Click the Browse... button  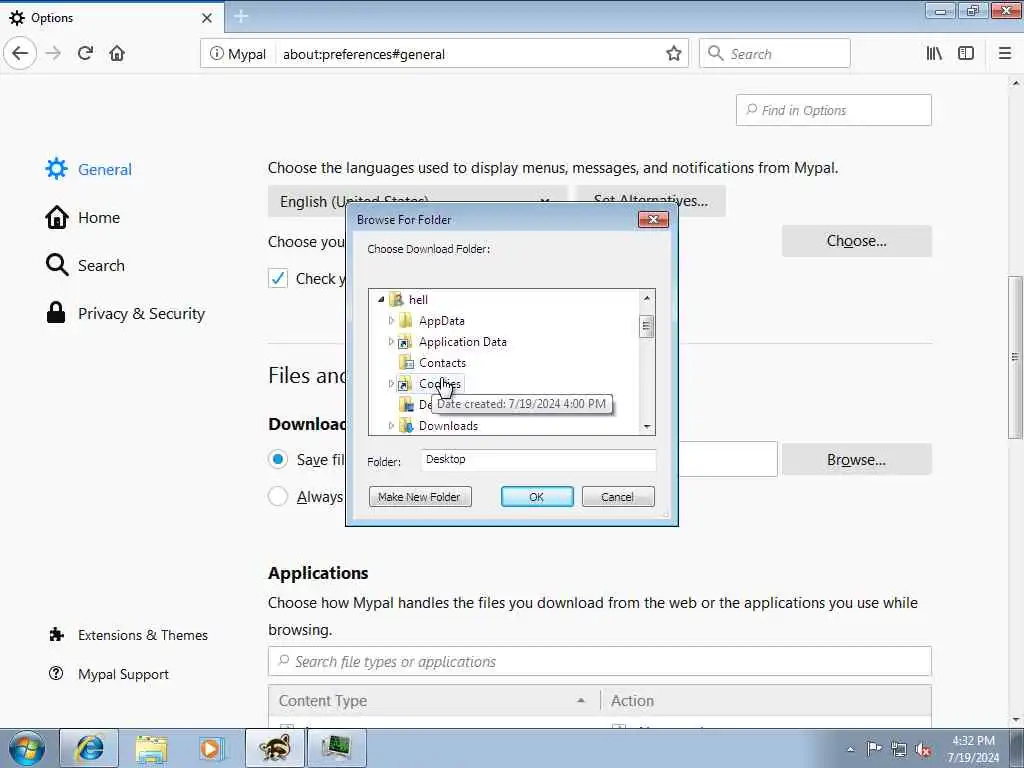(856, 460)
